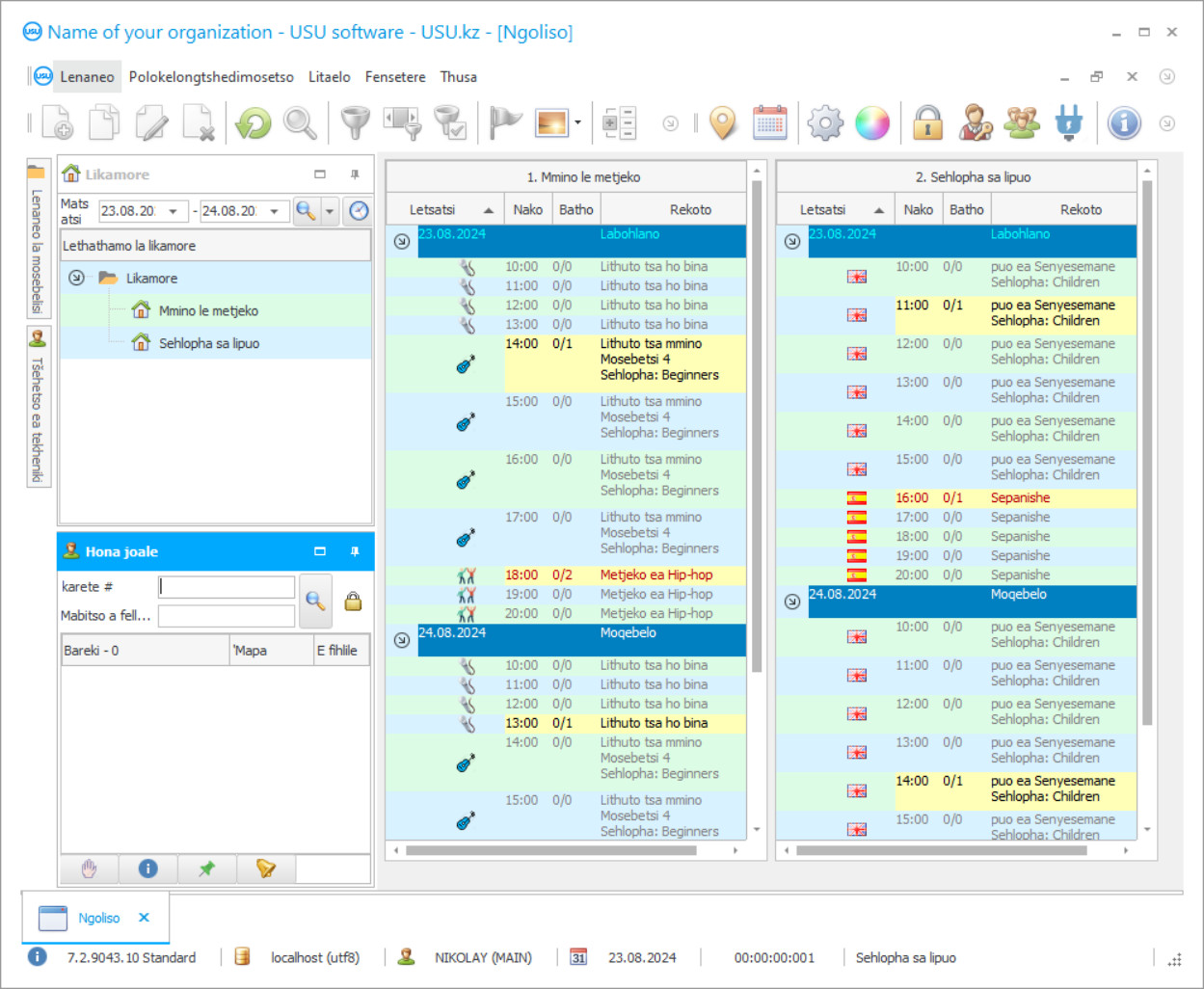
Task: Click the Letsatsi column header in first schedule
Action: pyautogui.click(x=433, y=209)
